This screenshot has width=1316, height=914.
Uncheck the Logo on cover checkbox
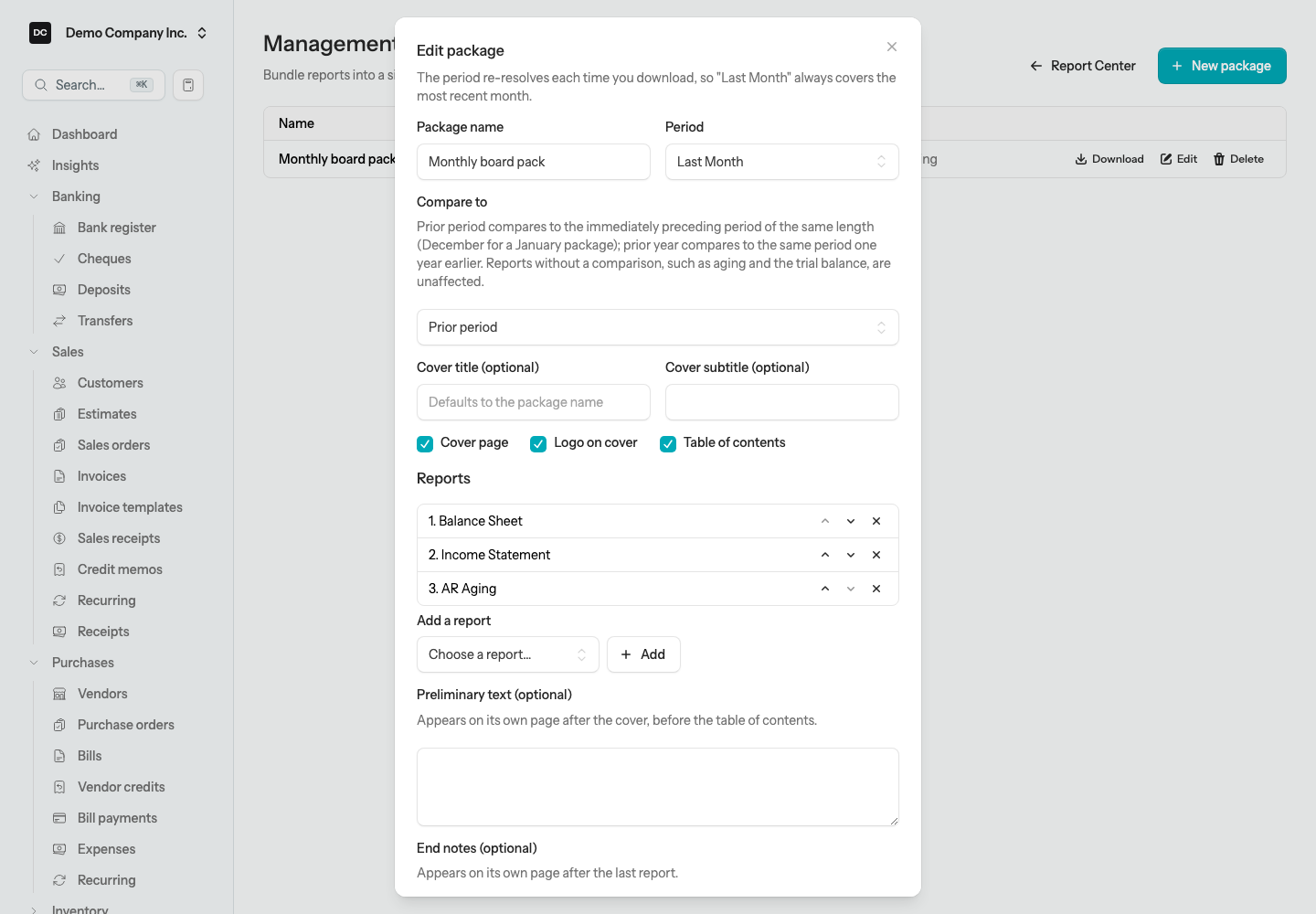(538, 443)
